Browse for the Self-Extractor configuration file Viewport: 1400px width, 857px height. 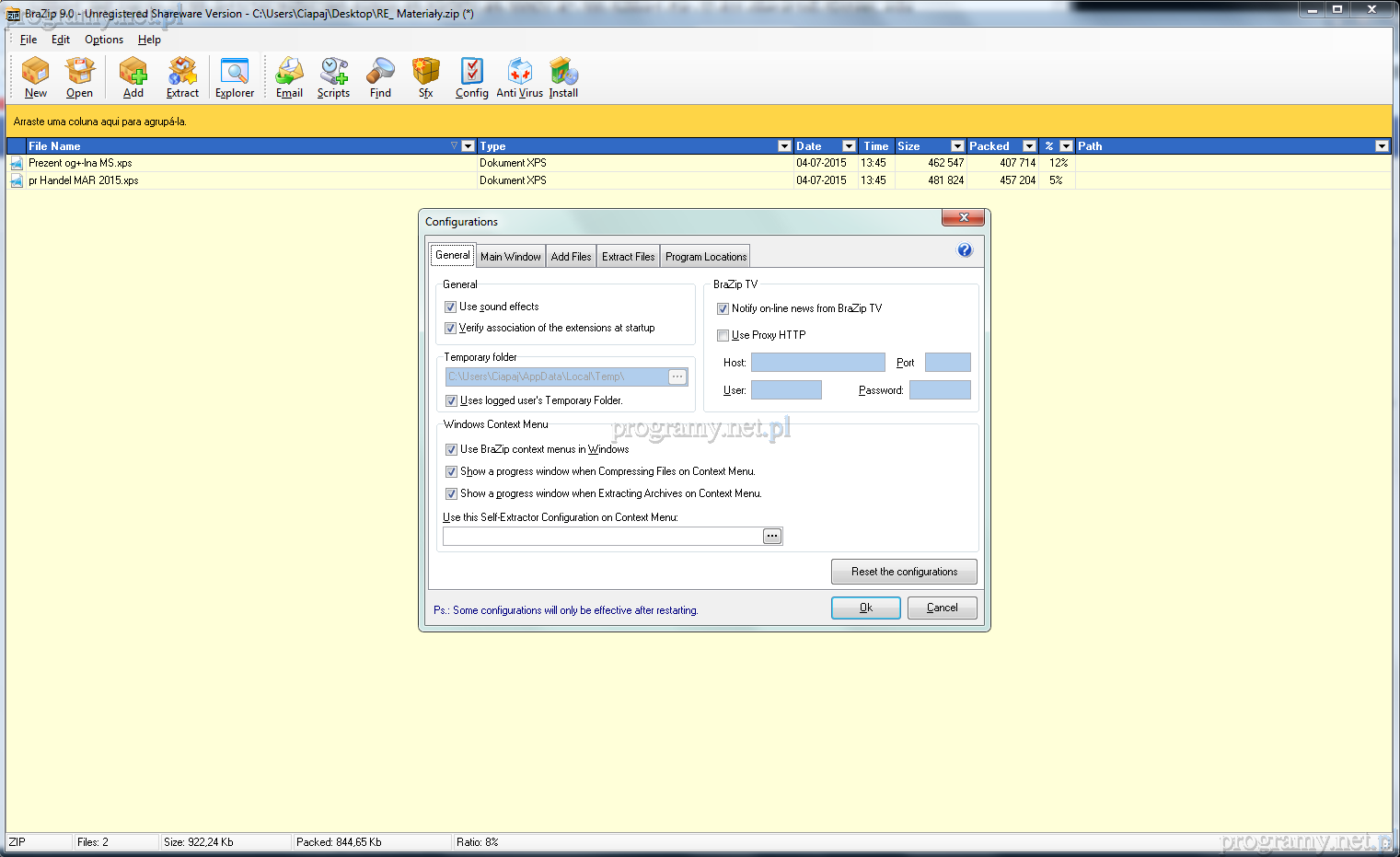click(772, 536)
